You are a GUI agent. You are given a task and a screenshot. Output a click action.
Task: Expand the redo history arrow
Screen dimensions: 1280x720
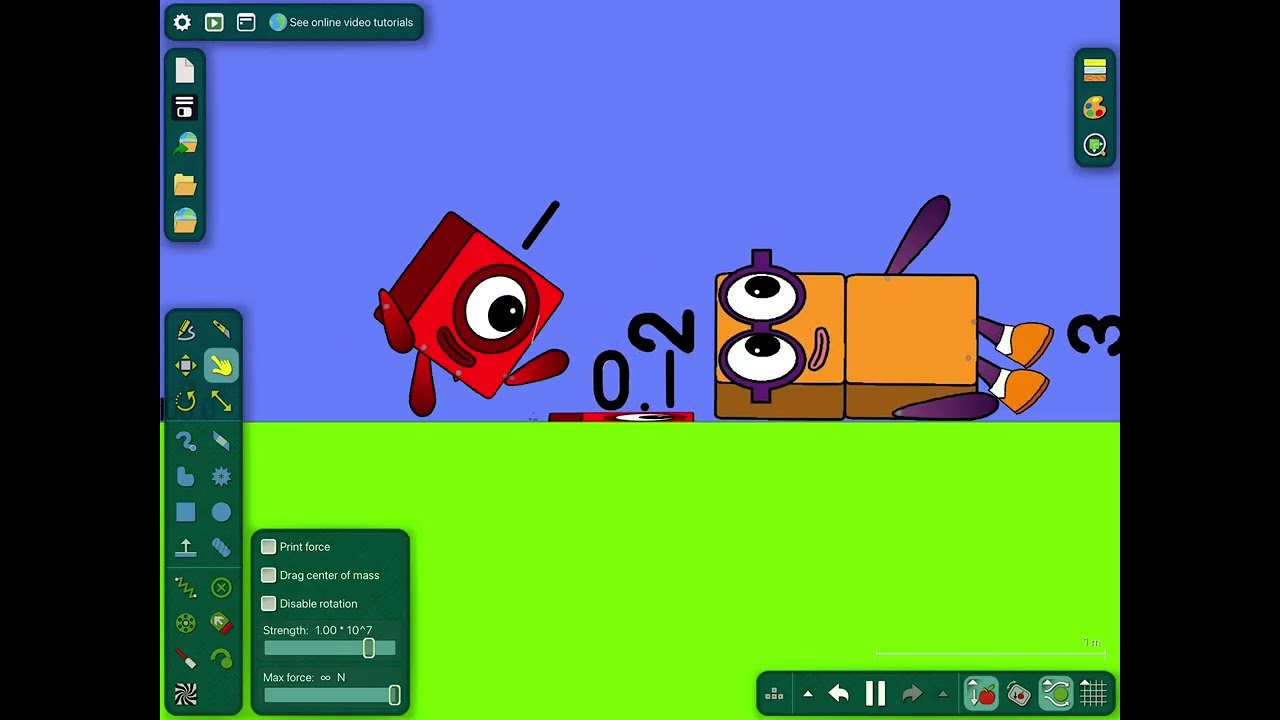[x=943, y=694]
